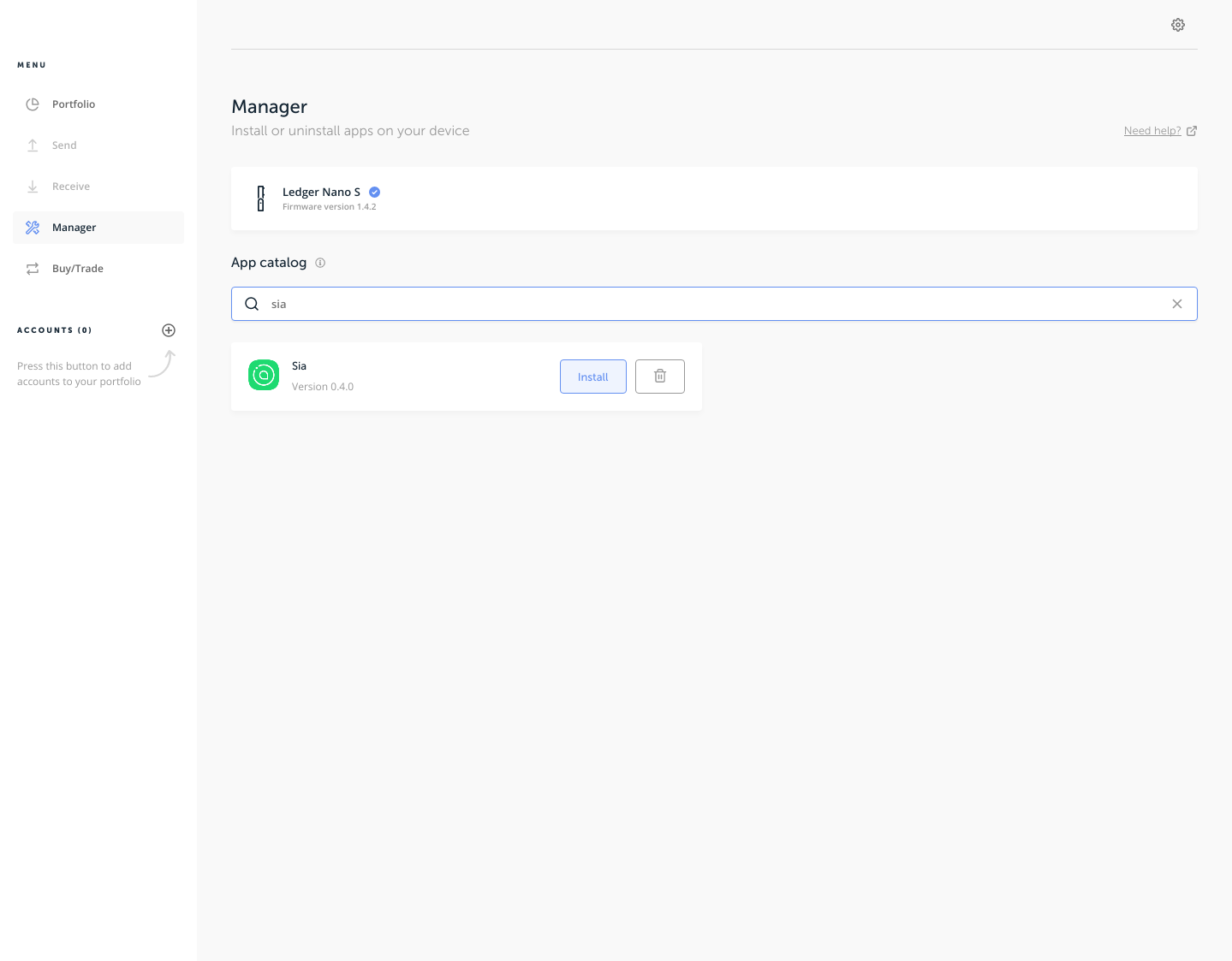Click the Firmware version 1.4.2 text
The image size is (1232, 961).
coord(330,207)
